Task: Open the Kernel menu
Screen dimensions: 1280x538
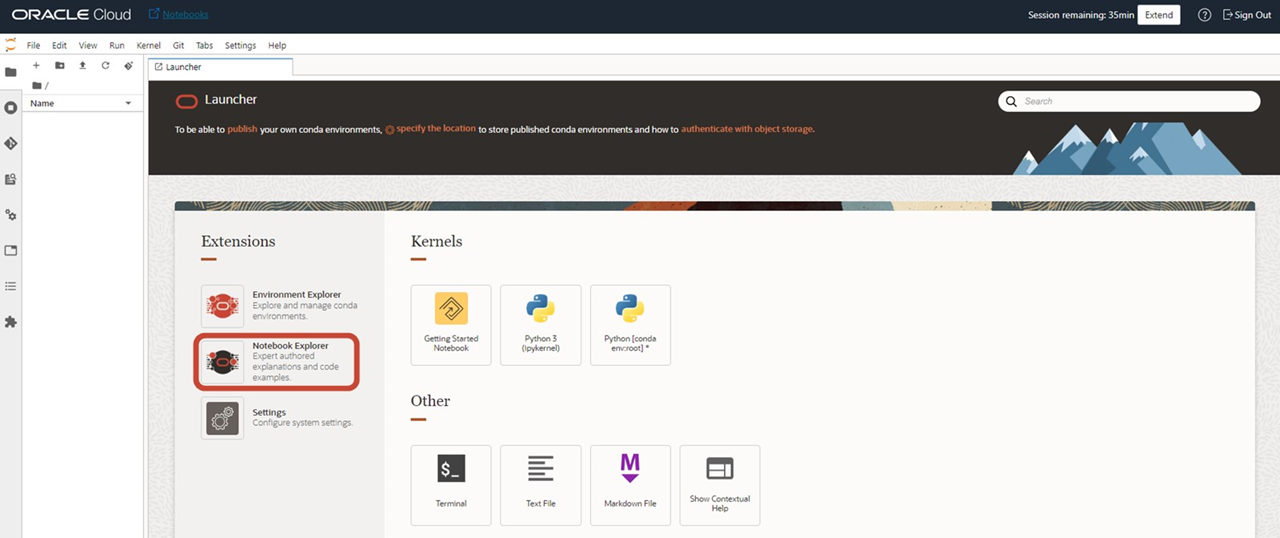Action: tap(148, 46)
